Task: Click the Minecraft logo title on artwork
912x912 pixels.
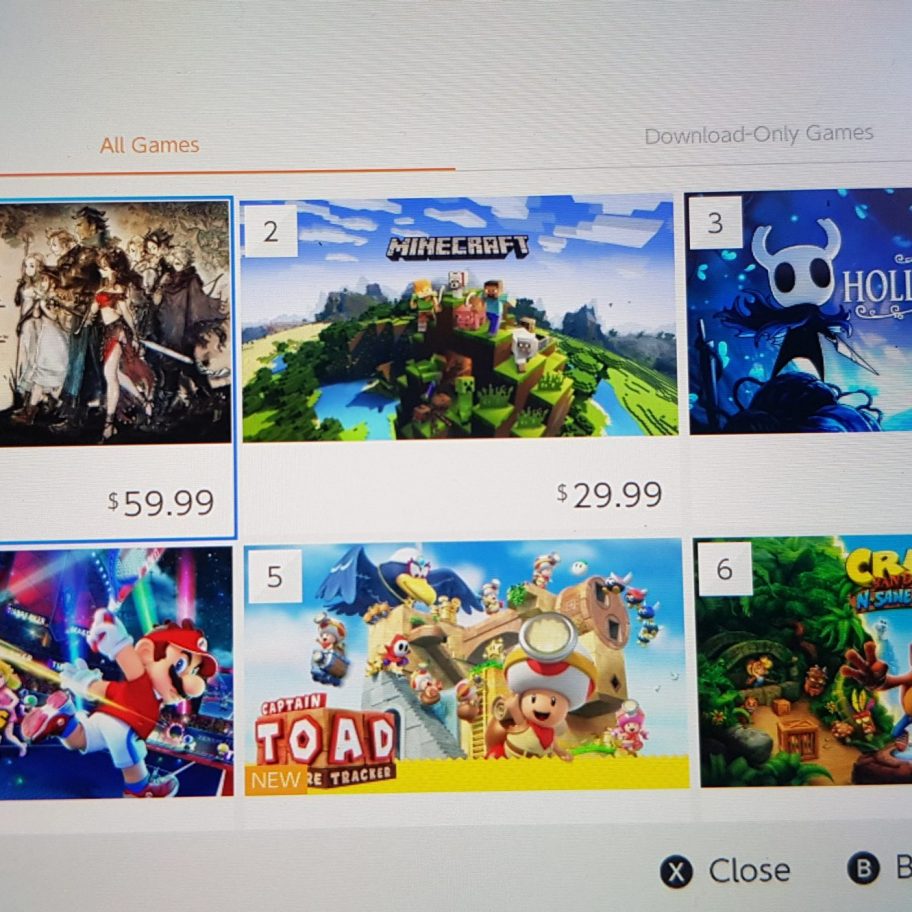Action: [x=458, y=247]
